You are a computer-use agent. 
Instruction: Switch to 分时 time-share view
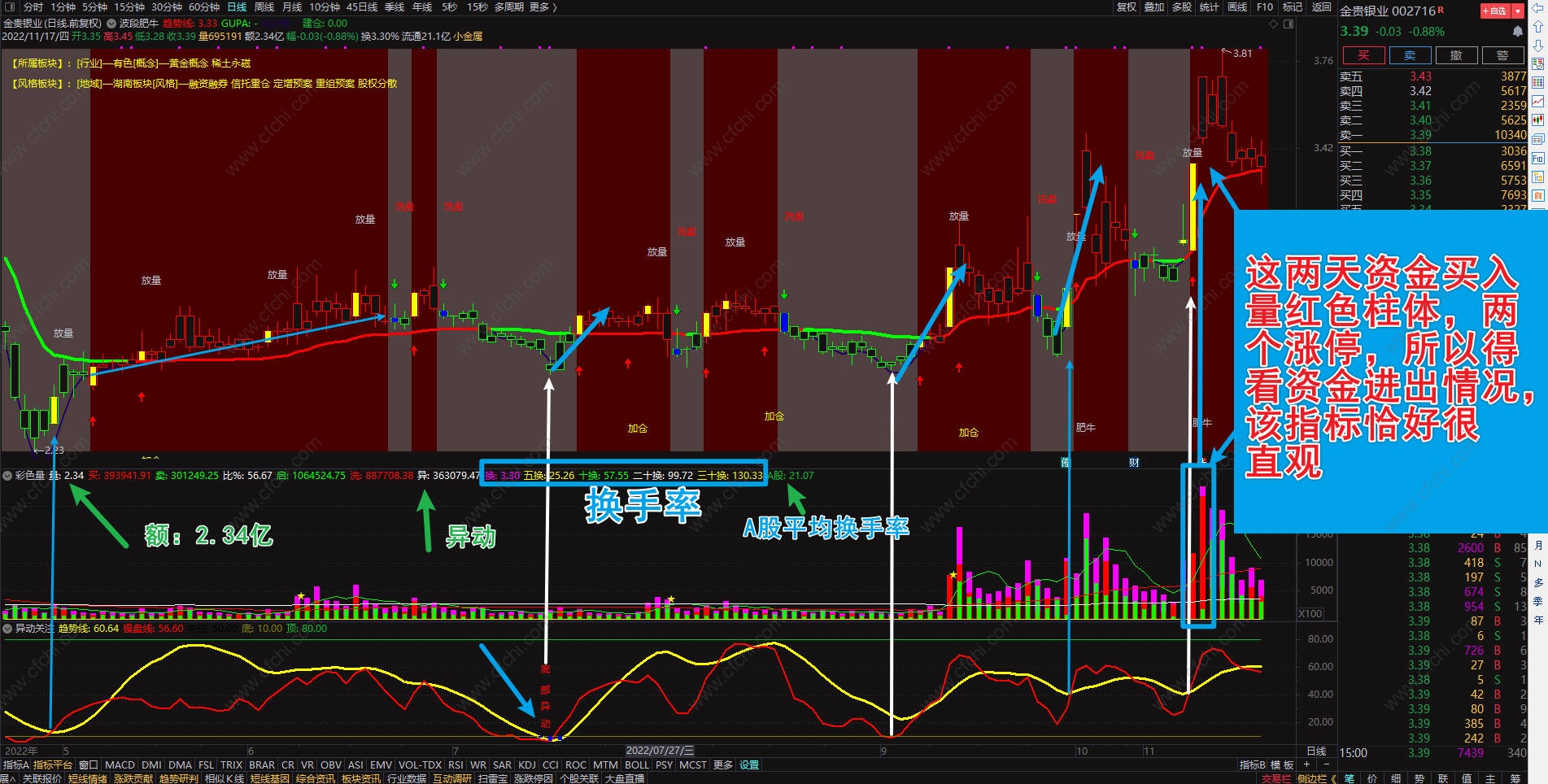(x=33, y=7)
